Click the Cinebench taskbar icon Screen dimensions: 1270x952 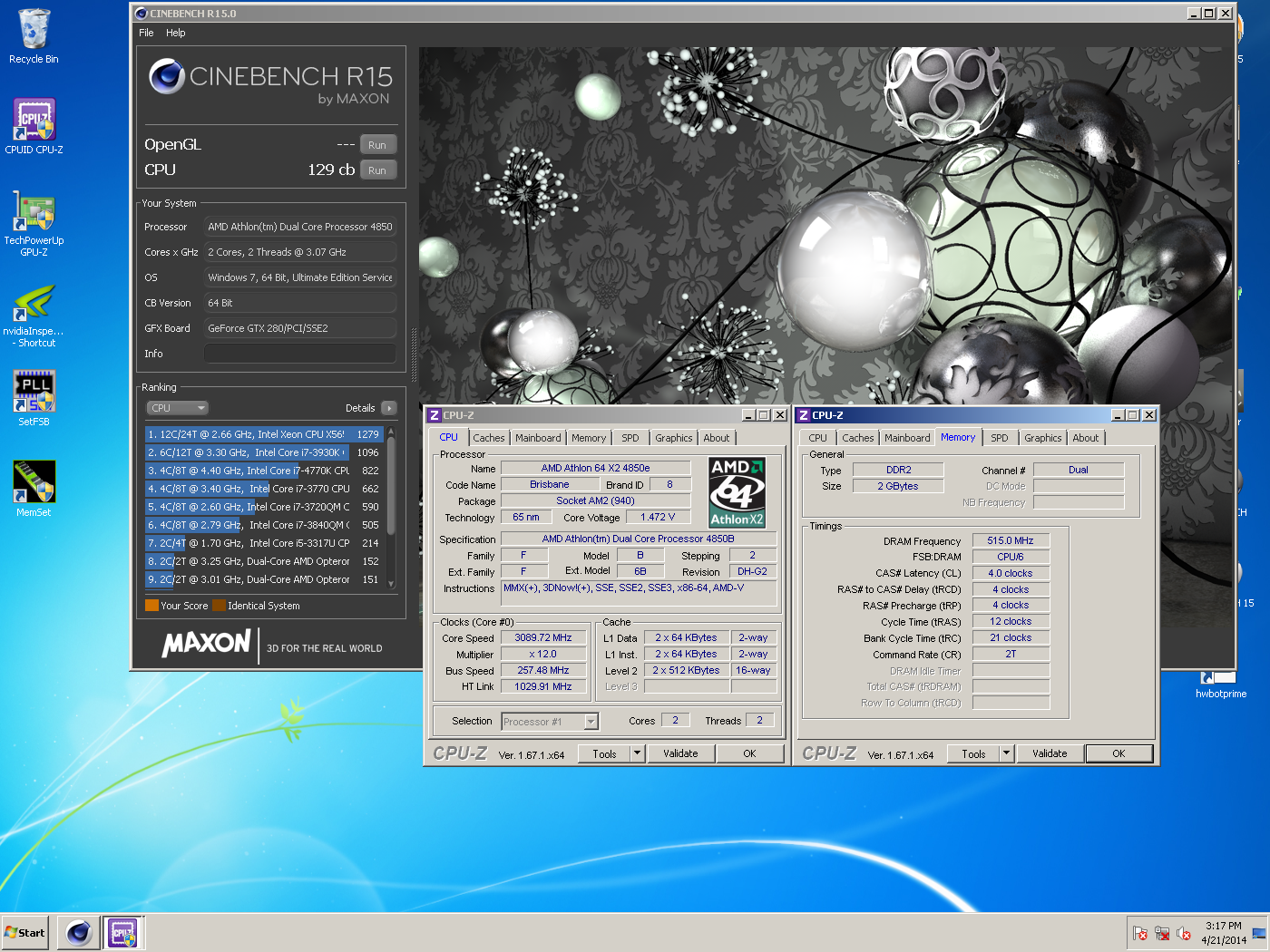78,932
